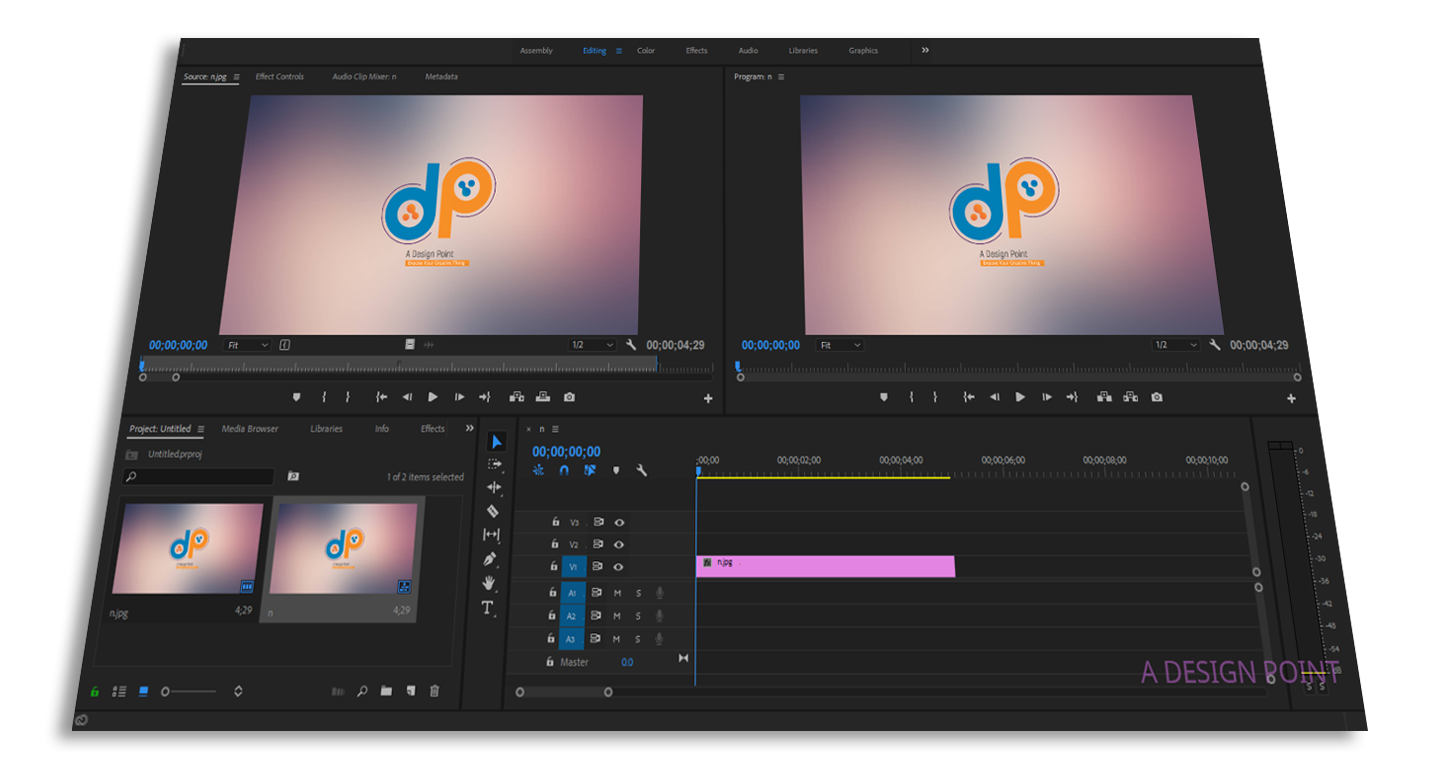This screenshot has height=770, width=1440.
Task: Click Project panel search field
Action: tap(198, 477)
